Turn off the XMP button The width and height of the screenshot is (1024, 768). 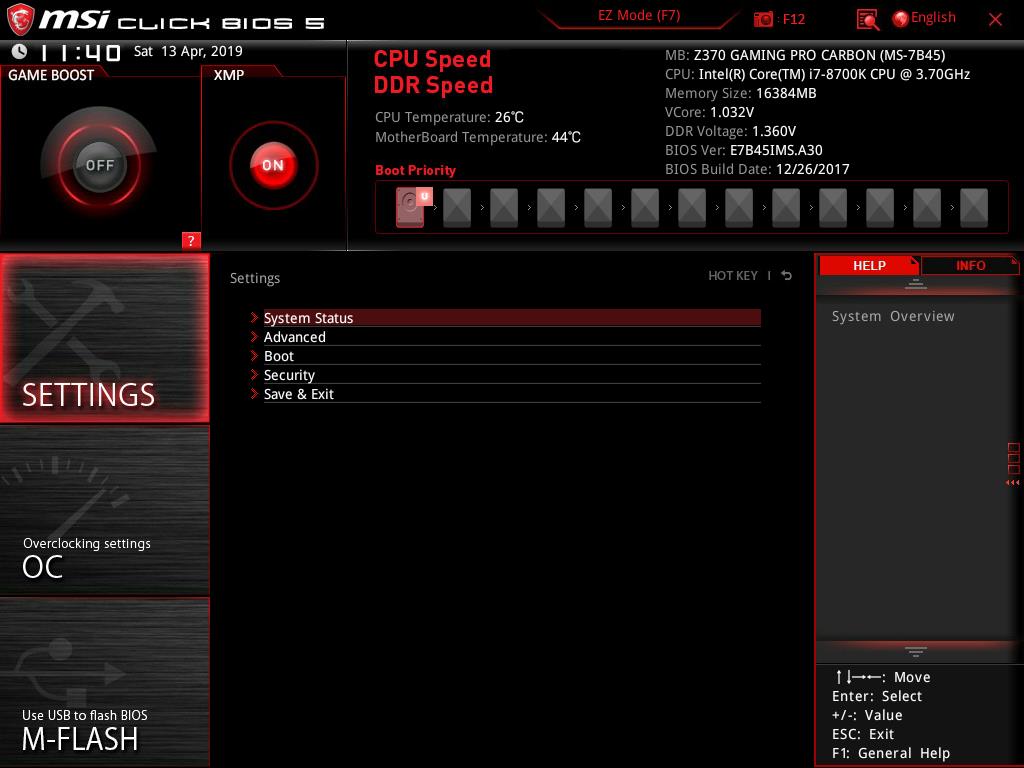(x=273, y=165)
